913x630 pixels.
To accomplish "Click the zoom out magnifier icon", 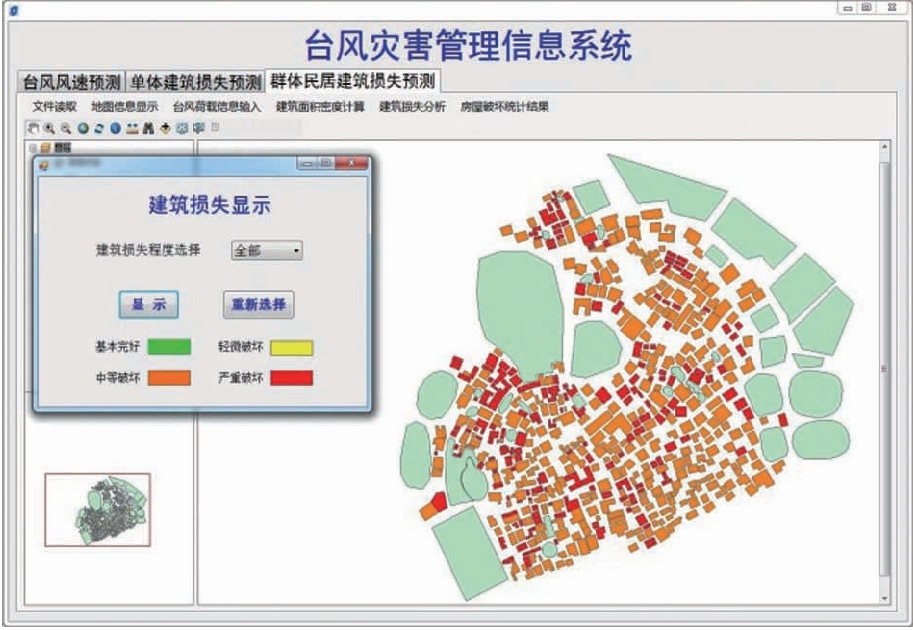I will click(65, 128).
